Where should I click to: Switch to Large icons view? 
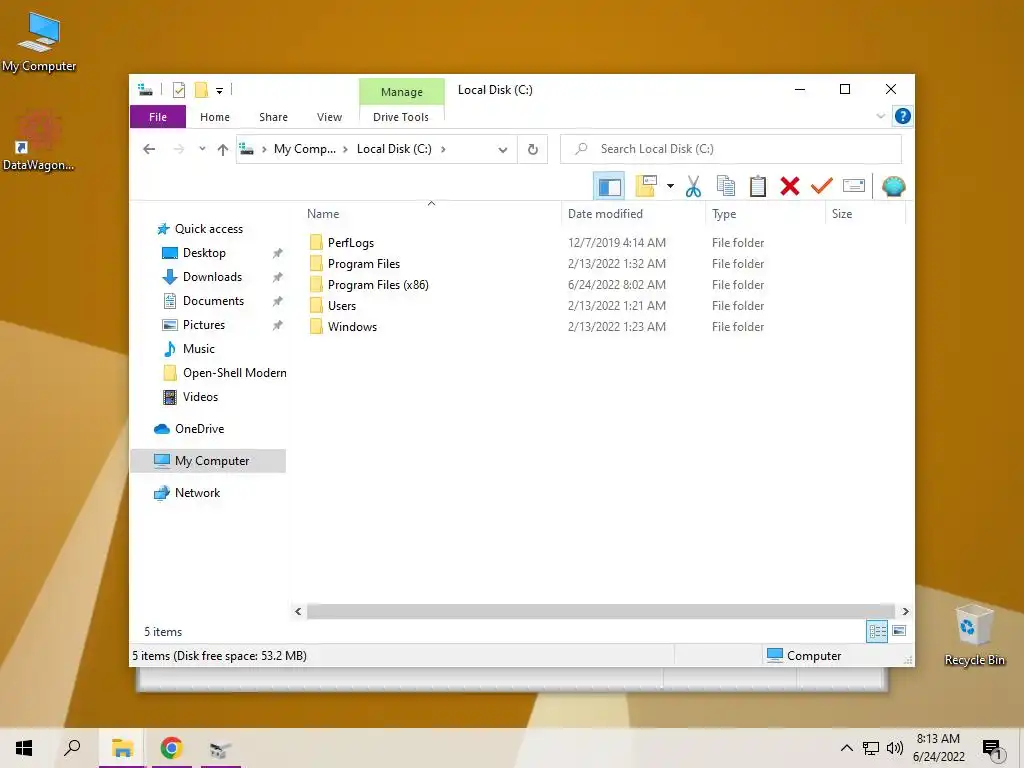[x=899, y=631]
